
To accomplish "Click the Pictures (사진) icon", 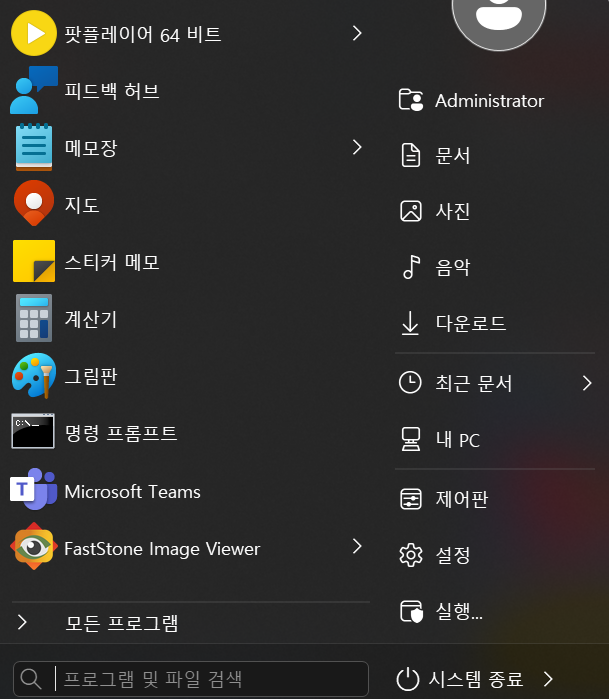I will pos(411,211).
